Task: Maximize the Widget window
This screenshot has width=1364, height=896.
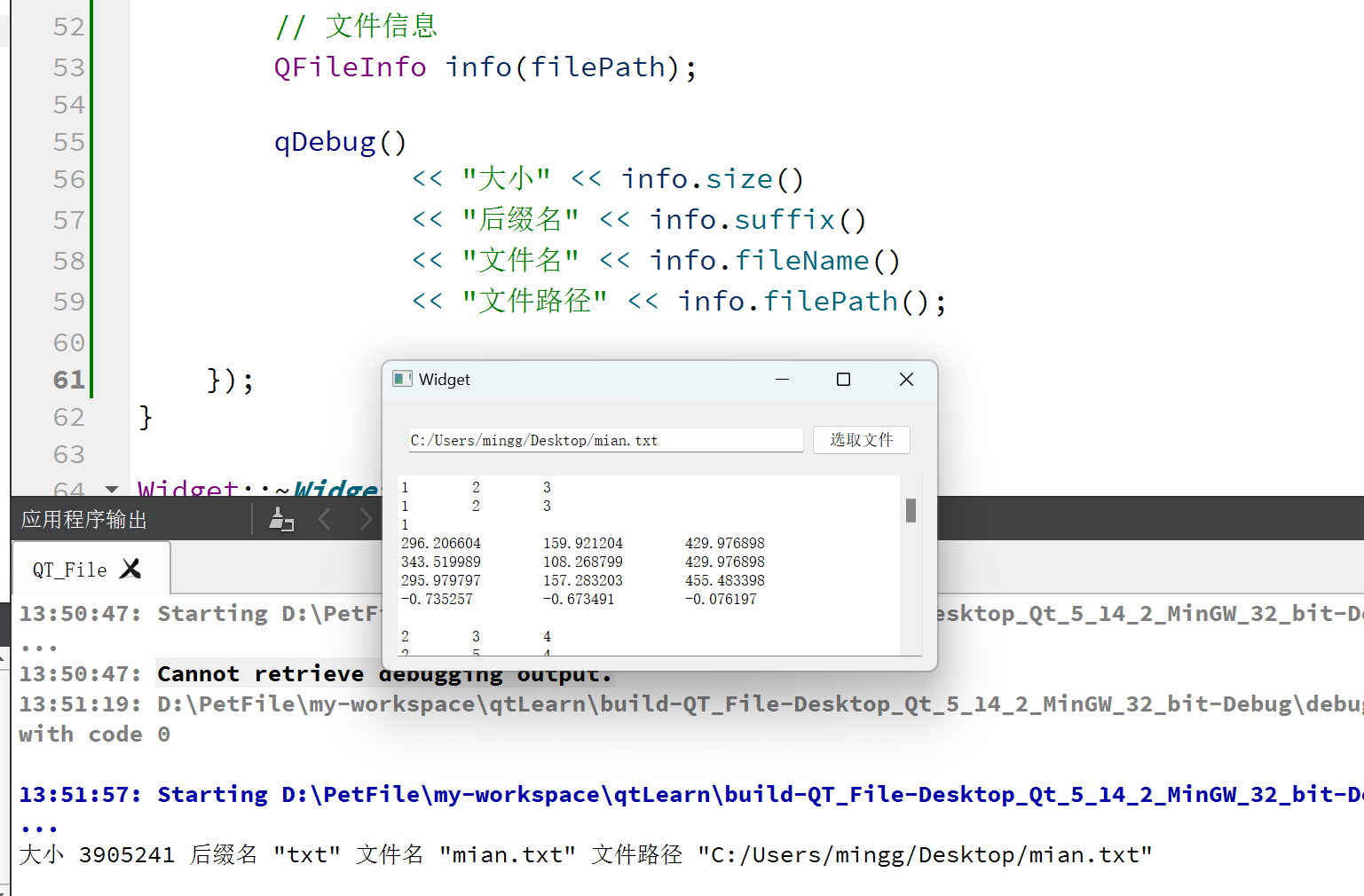Action: pos(843,379)
